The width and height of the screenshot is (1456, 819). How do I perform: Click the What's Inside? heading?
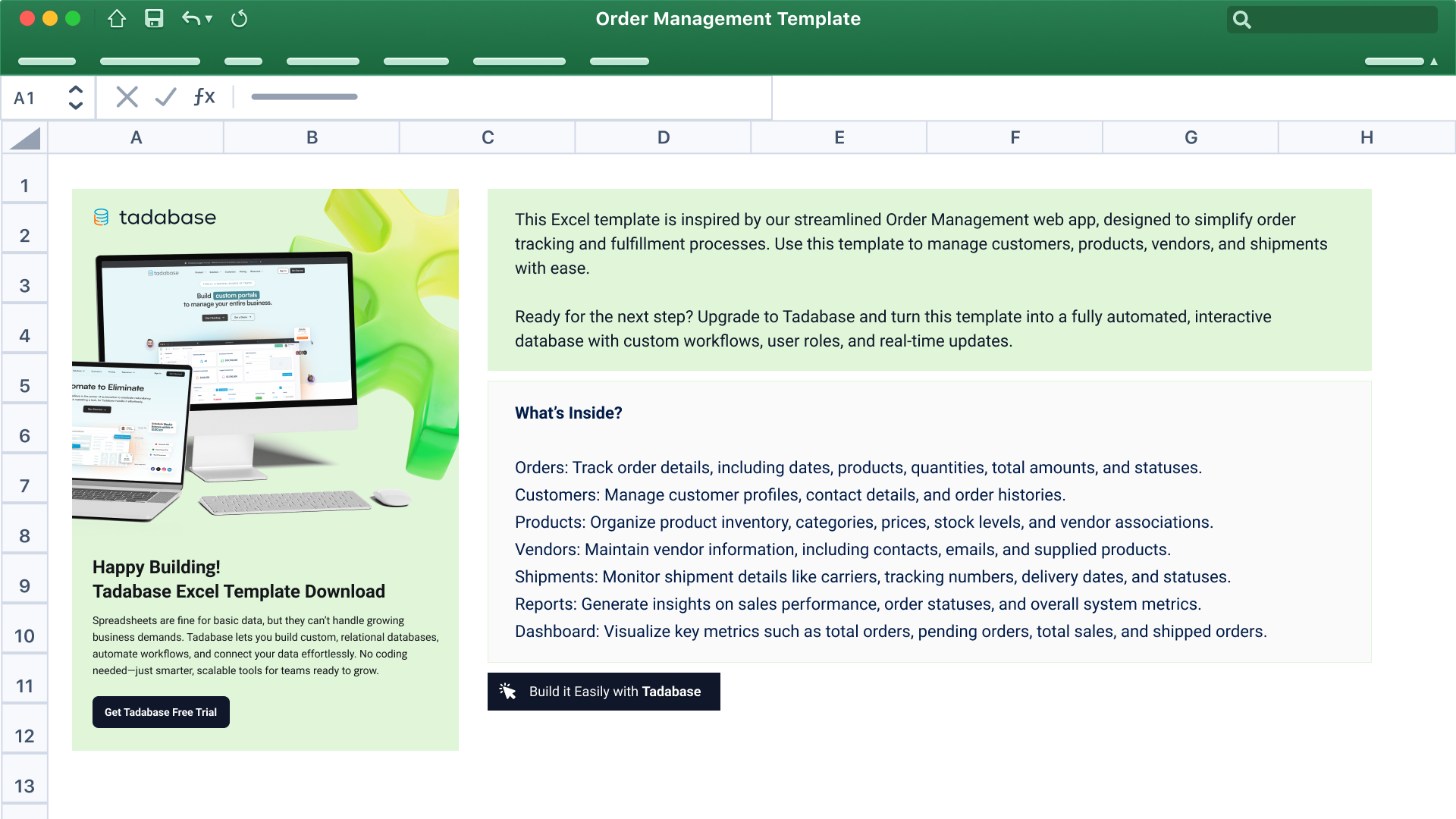point(569,413)
